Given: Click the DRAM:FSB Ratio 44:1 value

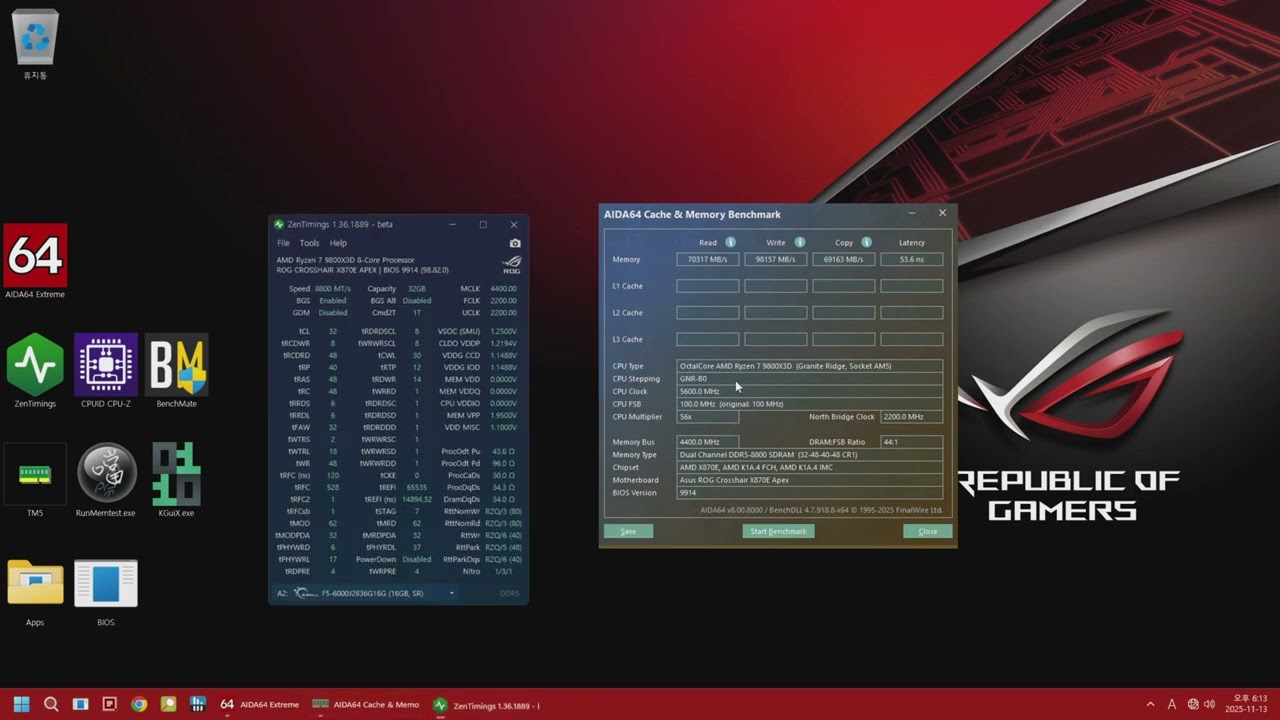Looking at the screenshot, I should [912, 442].
